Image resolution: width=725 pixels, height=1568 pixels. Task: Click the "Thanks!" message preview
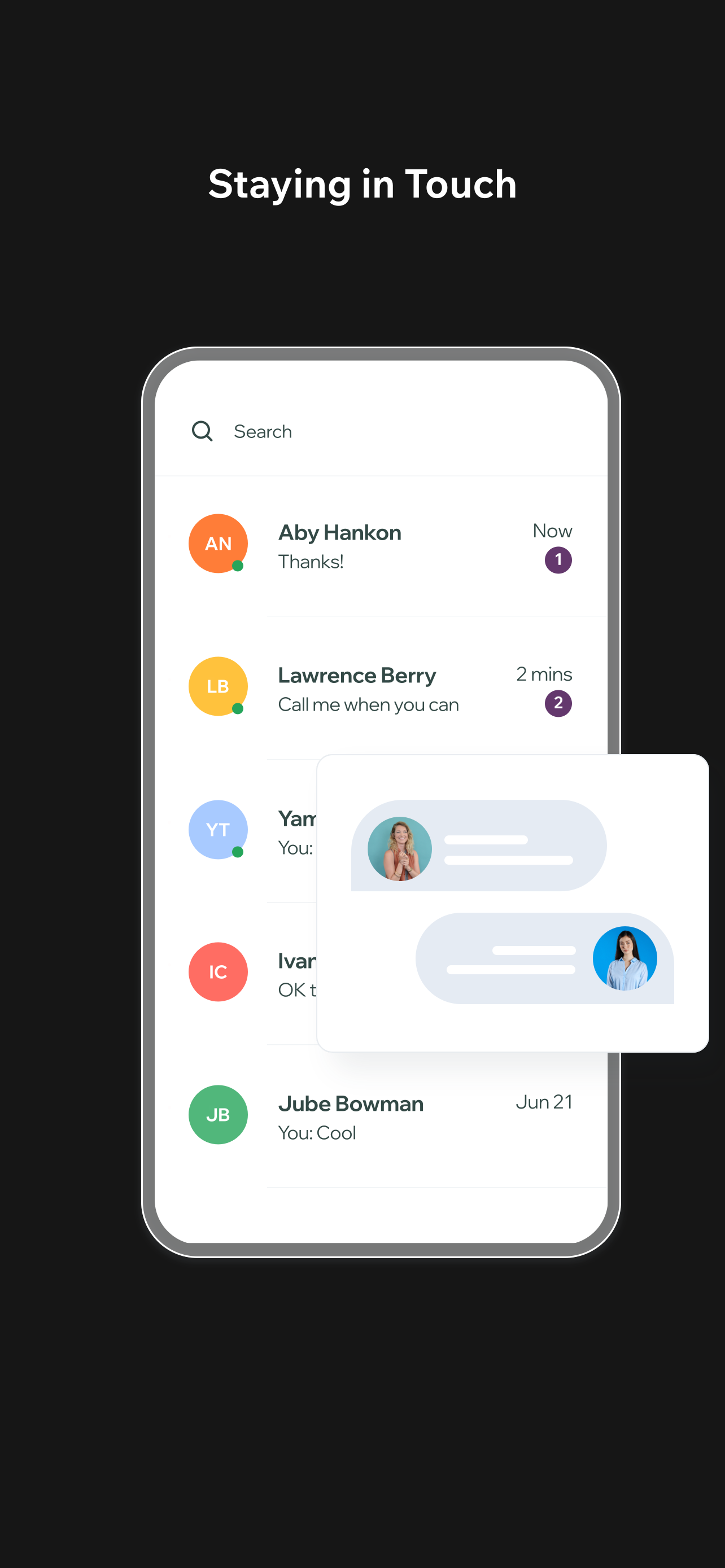pyautogui.click(x=311, y=561)
